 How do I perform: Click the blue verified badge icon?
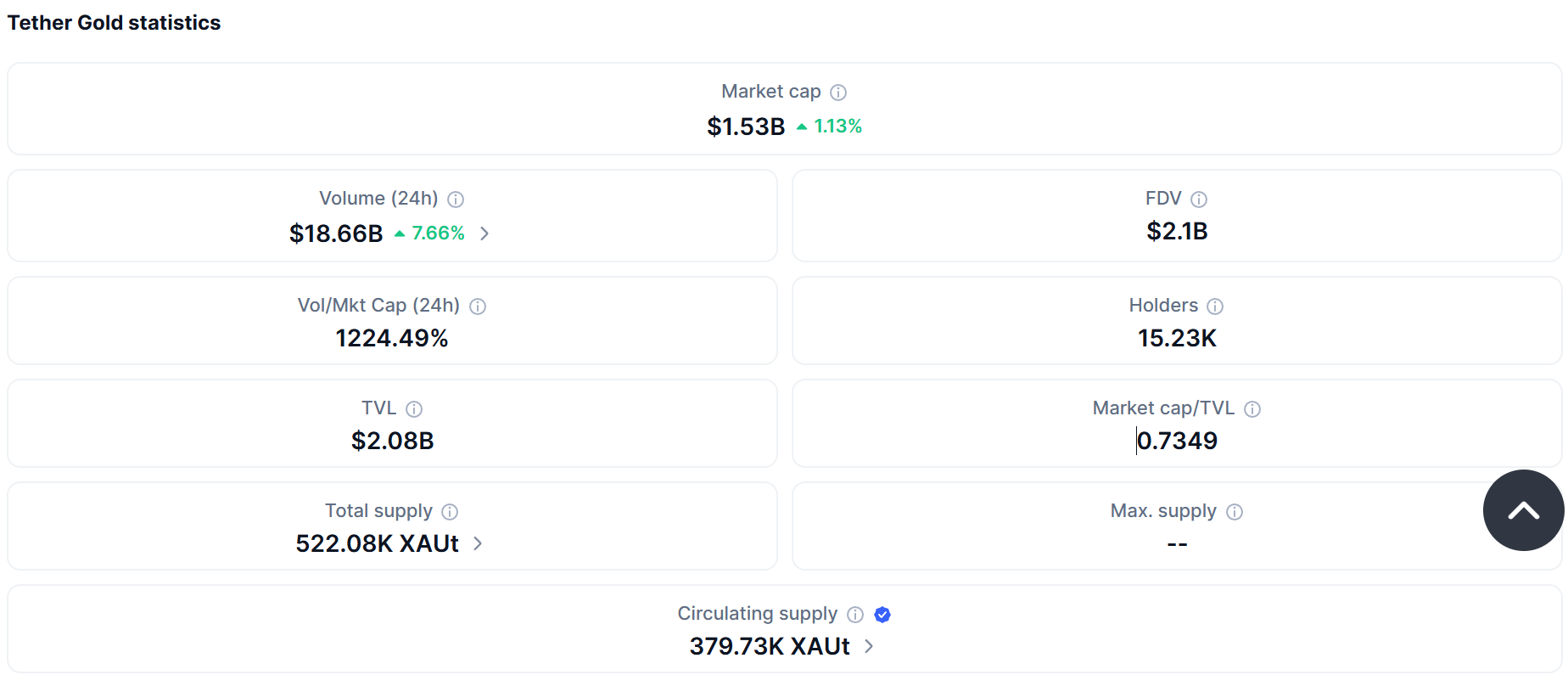(882, 615)
